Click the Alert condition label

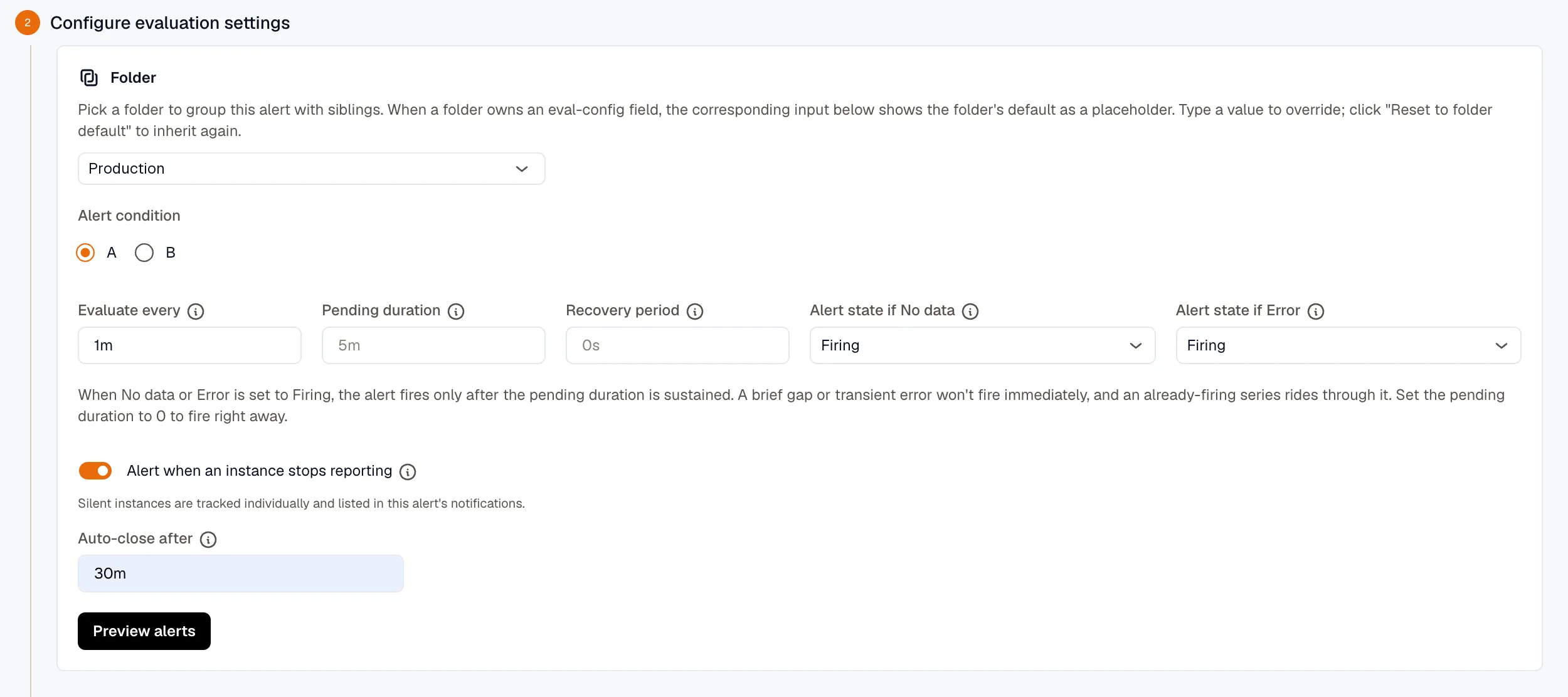(129, 216)
